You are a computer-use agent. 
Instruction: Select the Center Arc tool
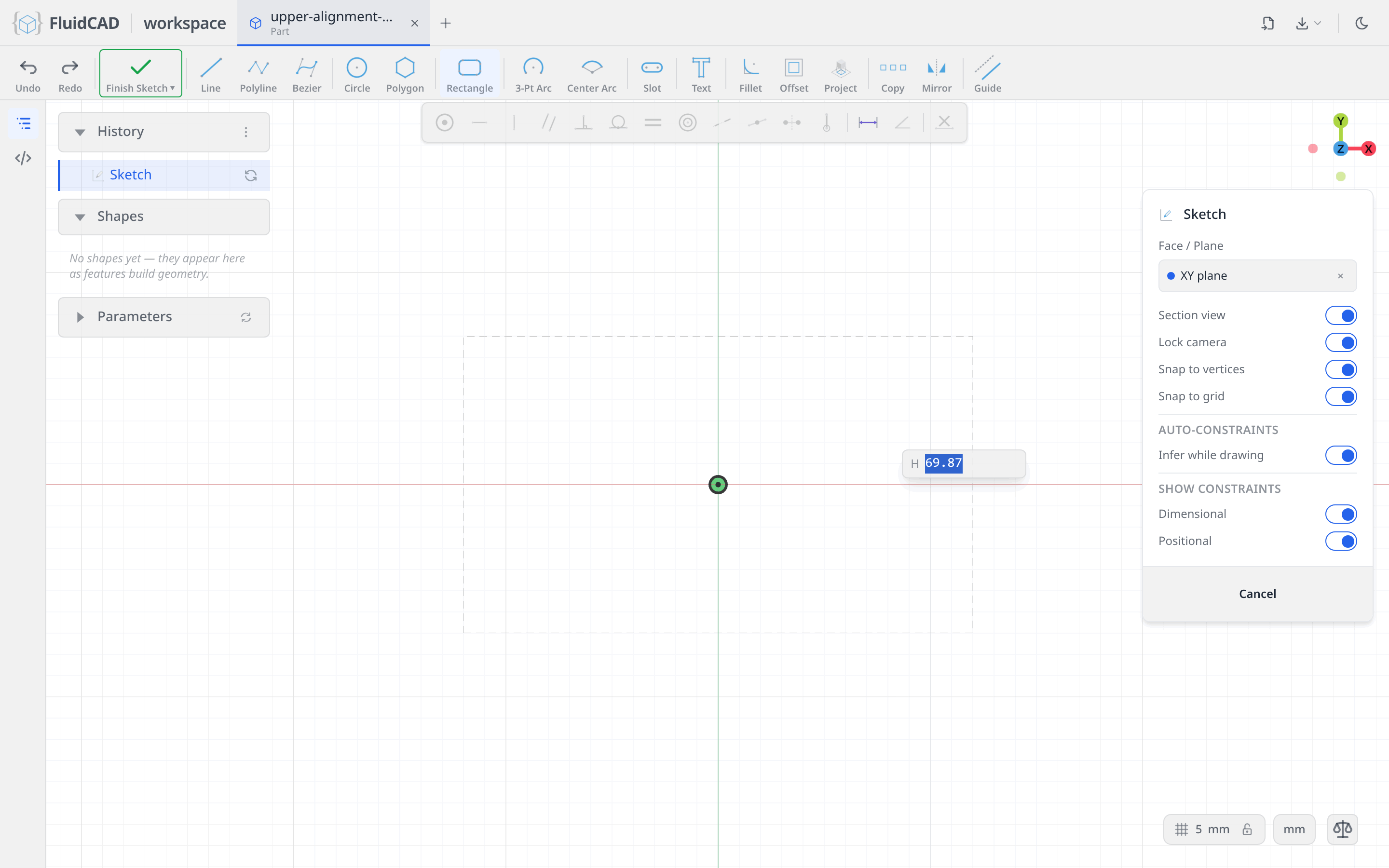click(592, 74)
